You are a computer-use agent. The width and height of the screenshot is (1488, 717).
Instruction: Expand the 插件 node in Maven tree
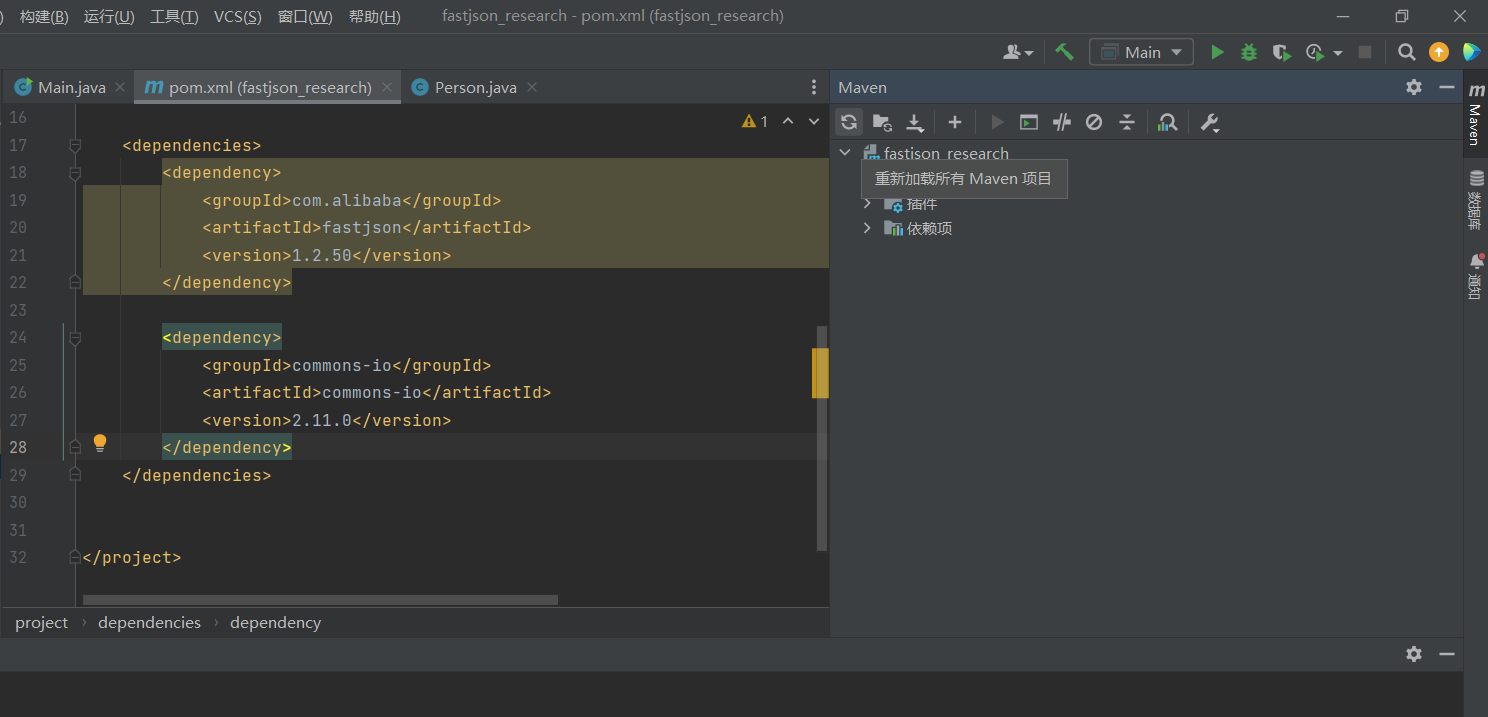pos(866,203)
